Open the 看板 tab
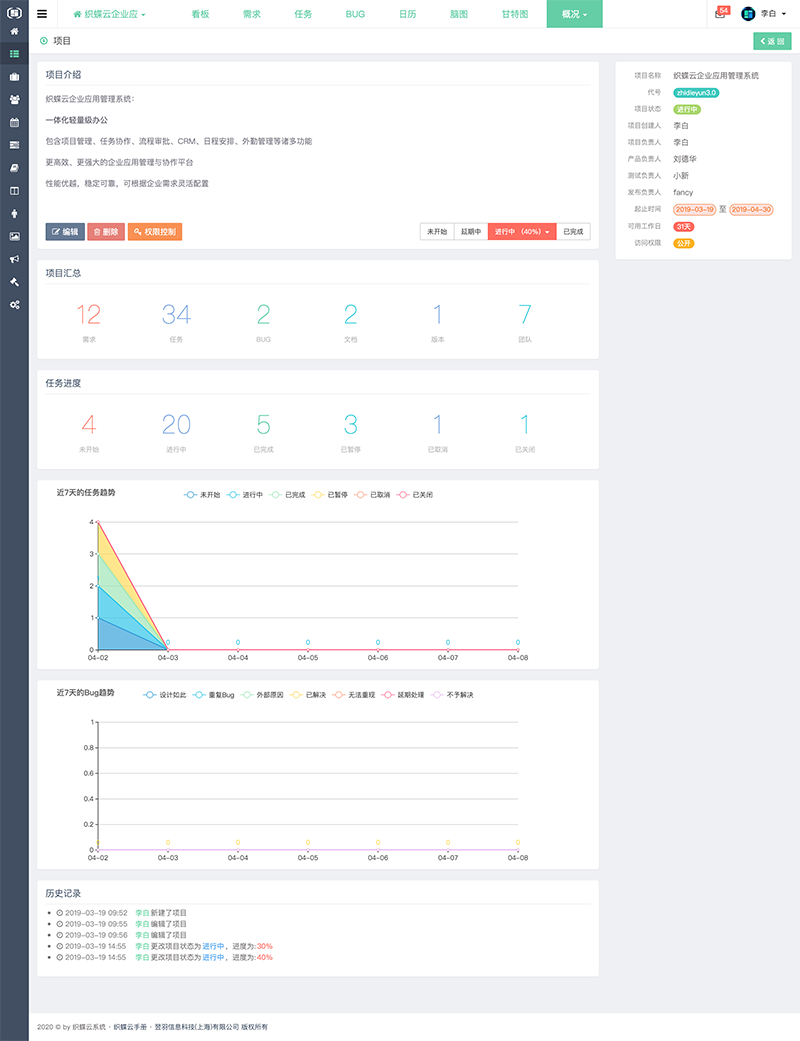800x1041 pixels. tap(200, 15)
